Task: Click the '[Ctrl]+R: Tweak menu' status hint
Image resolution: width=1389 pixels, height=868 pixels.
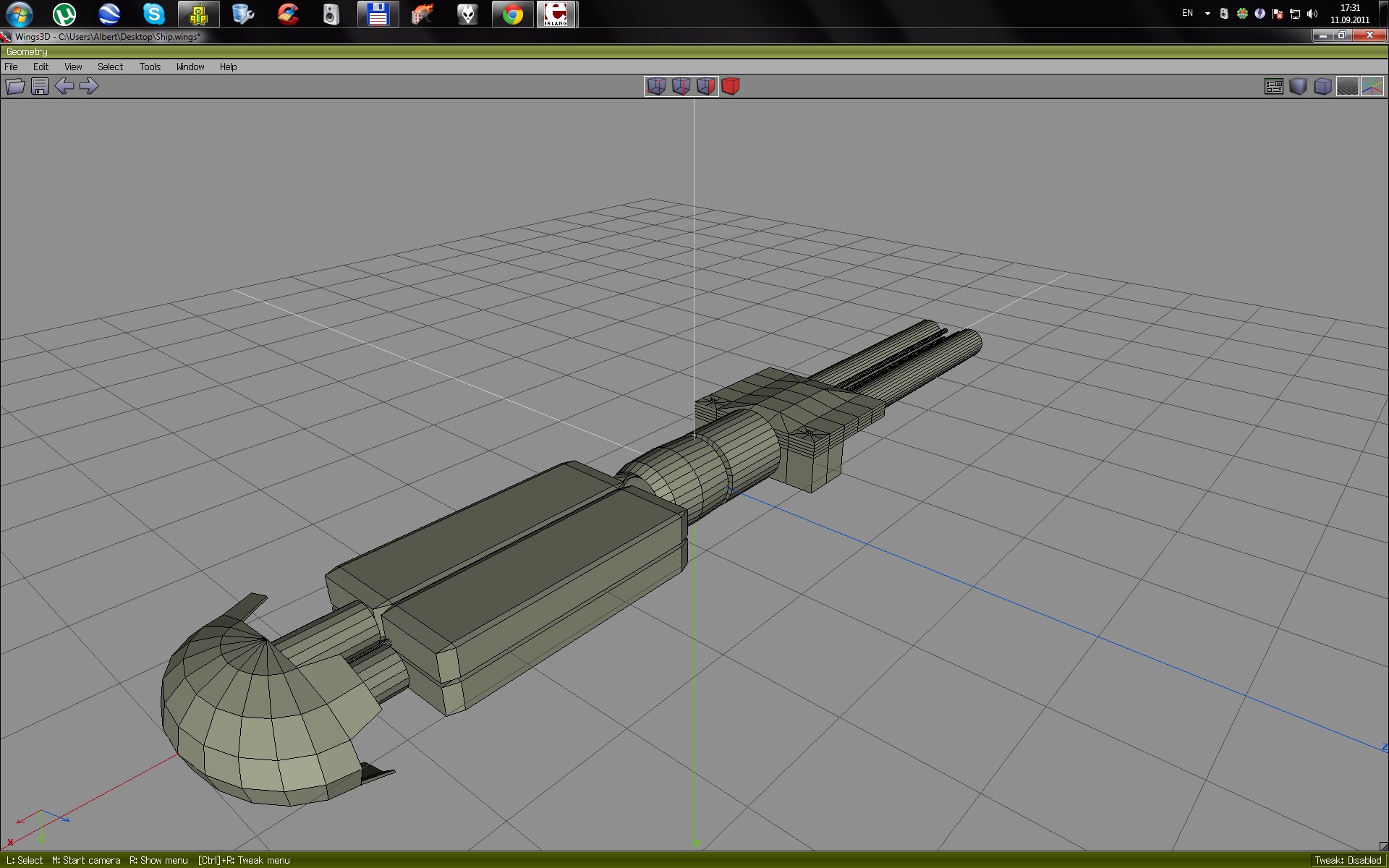Action: click(244, 860)
